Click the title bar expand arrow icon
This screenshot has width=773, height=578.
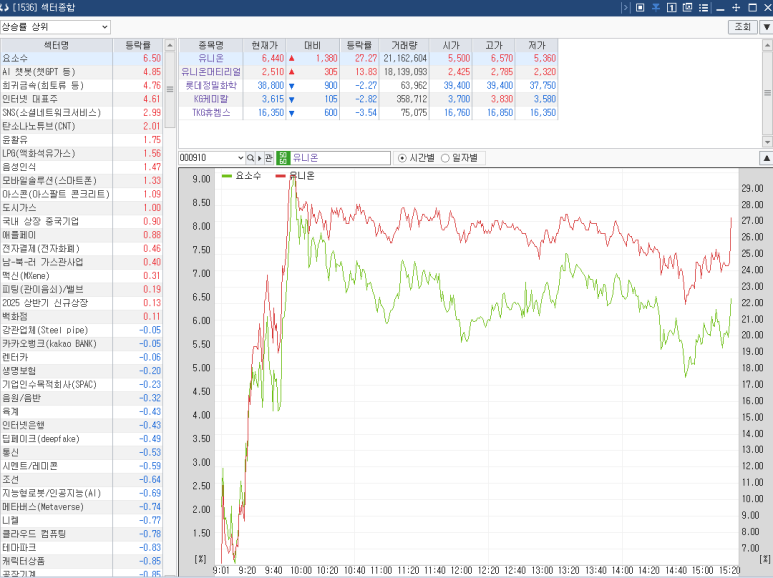[626, 7]
